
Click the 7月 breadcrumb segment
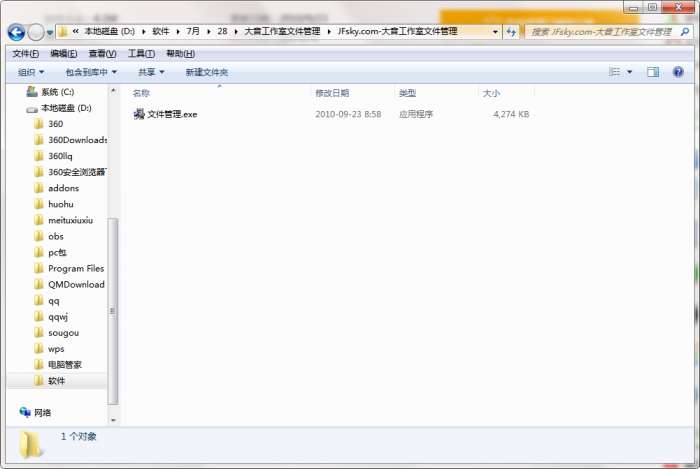click(x=193, y=32)
